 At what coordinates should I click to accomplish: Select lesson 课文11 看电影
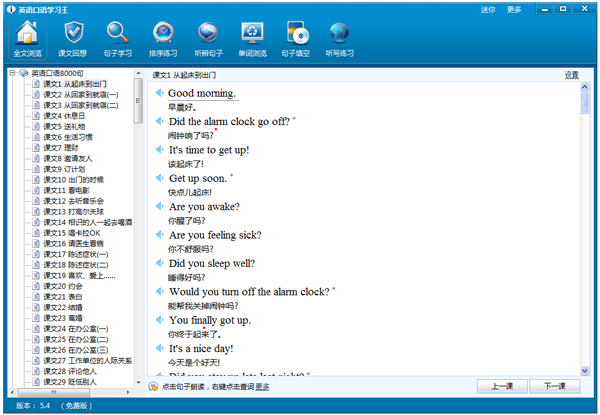(66, 190)
